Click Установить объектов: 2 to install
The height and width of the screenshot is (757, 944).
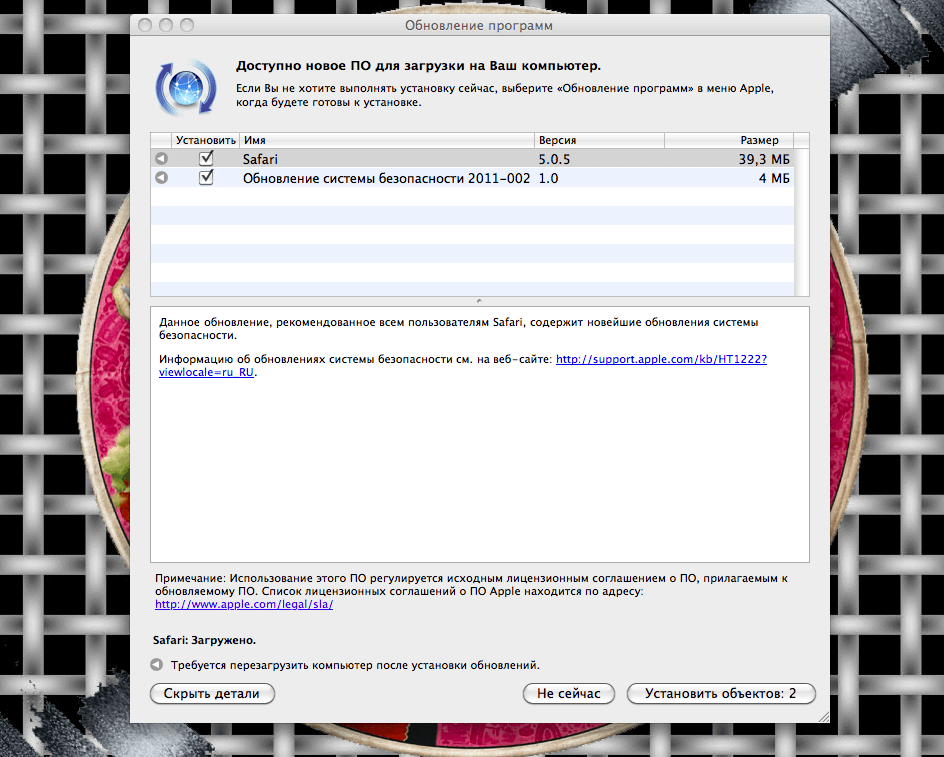coord(721,694)
